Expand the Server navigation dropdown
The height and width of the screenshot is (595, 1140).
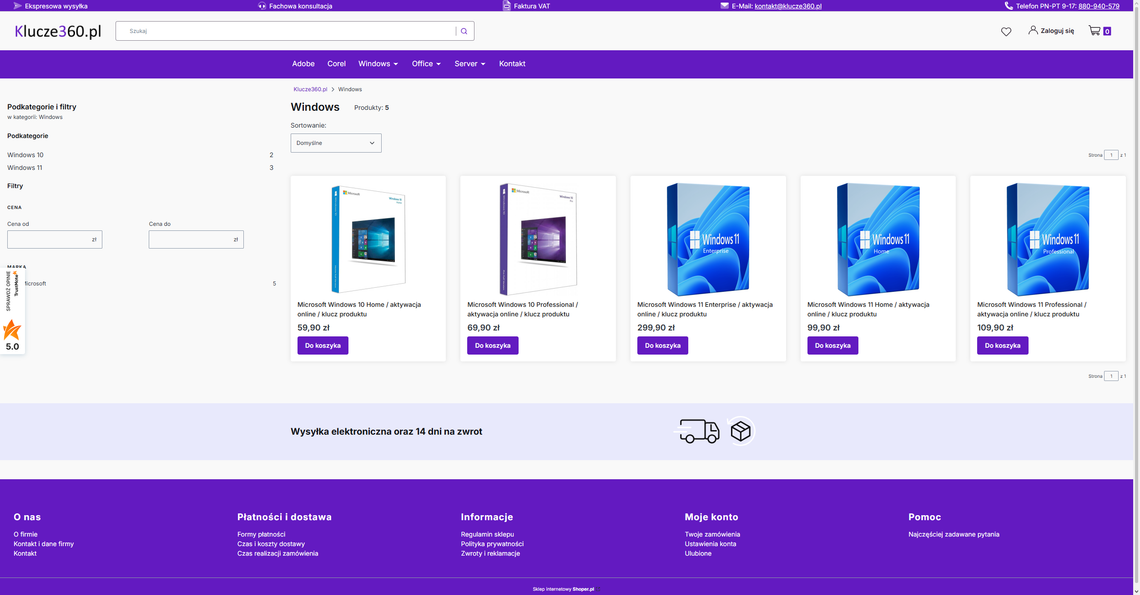coord(469,63)
